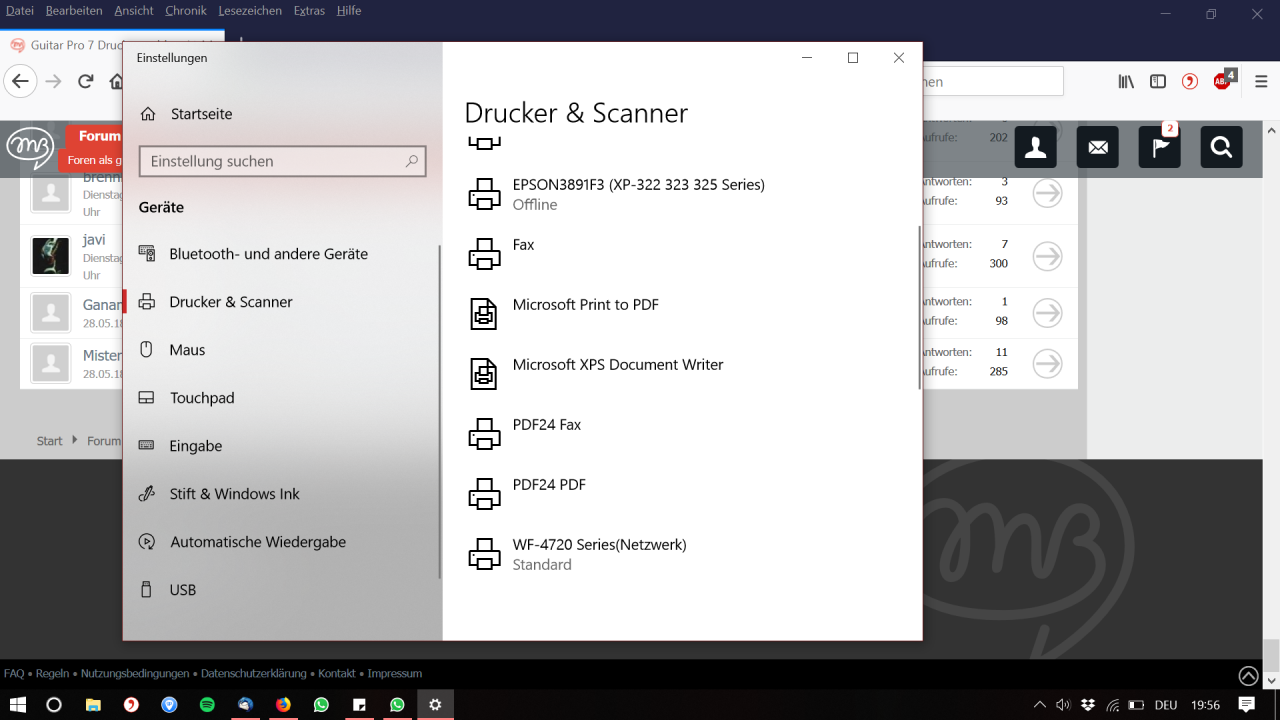The height and width of the screenshot is (720, 1280).
Task: Click the scroll-to-top arrow on forum page
Action: pyautogui.click(x=1248, y=676)
